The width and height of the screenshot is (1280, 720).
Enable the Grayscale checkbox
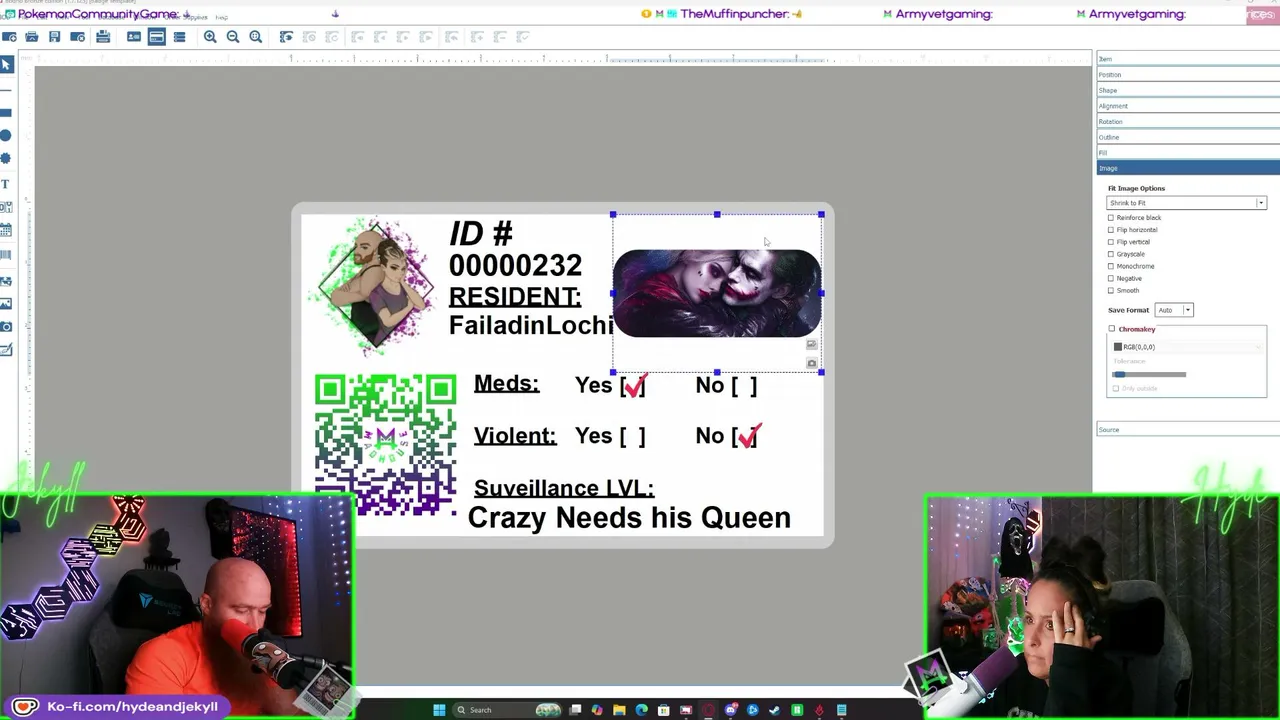tap(1111, 254)
